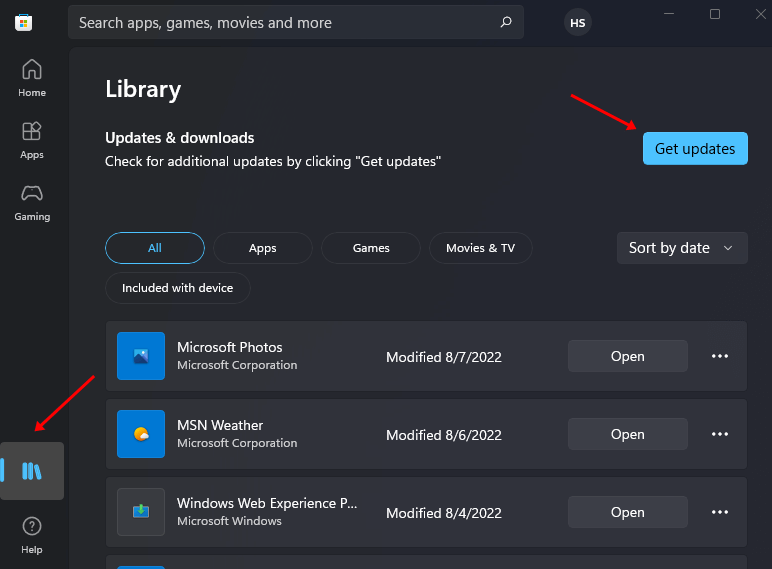Open Help from the sidebar
This screenshot has height=569, width=772.
point(32,533)
